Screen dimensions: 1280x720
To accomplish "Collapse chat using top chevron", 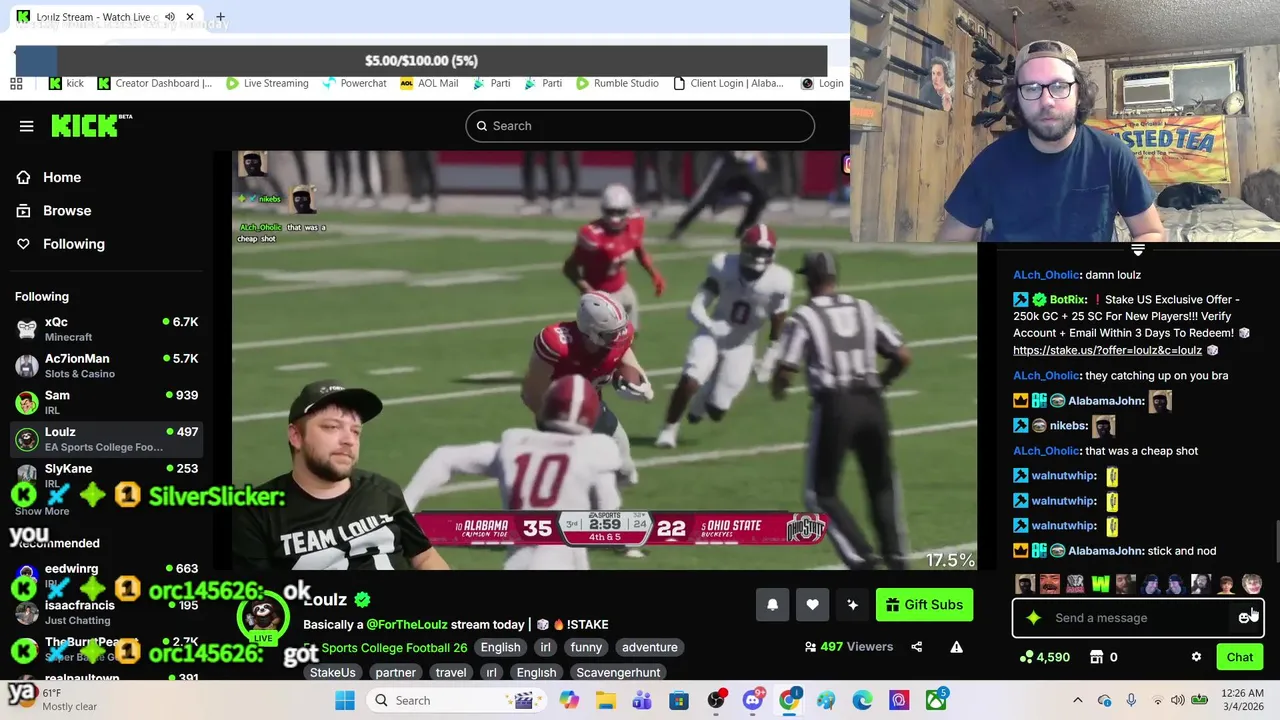I will pos(1137,250).
